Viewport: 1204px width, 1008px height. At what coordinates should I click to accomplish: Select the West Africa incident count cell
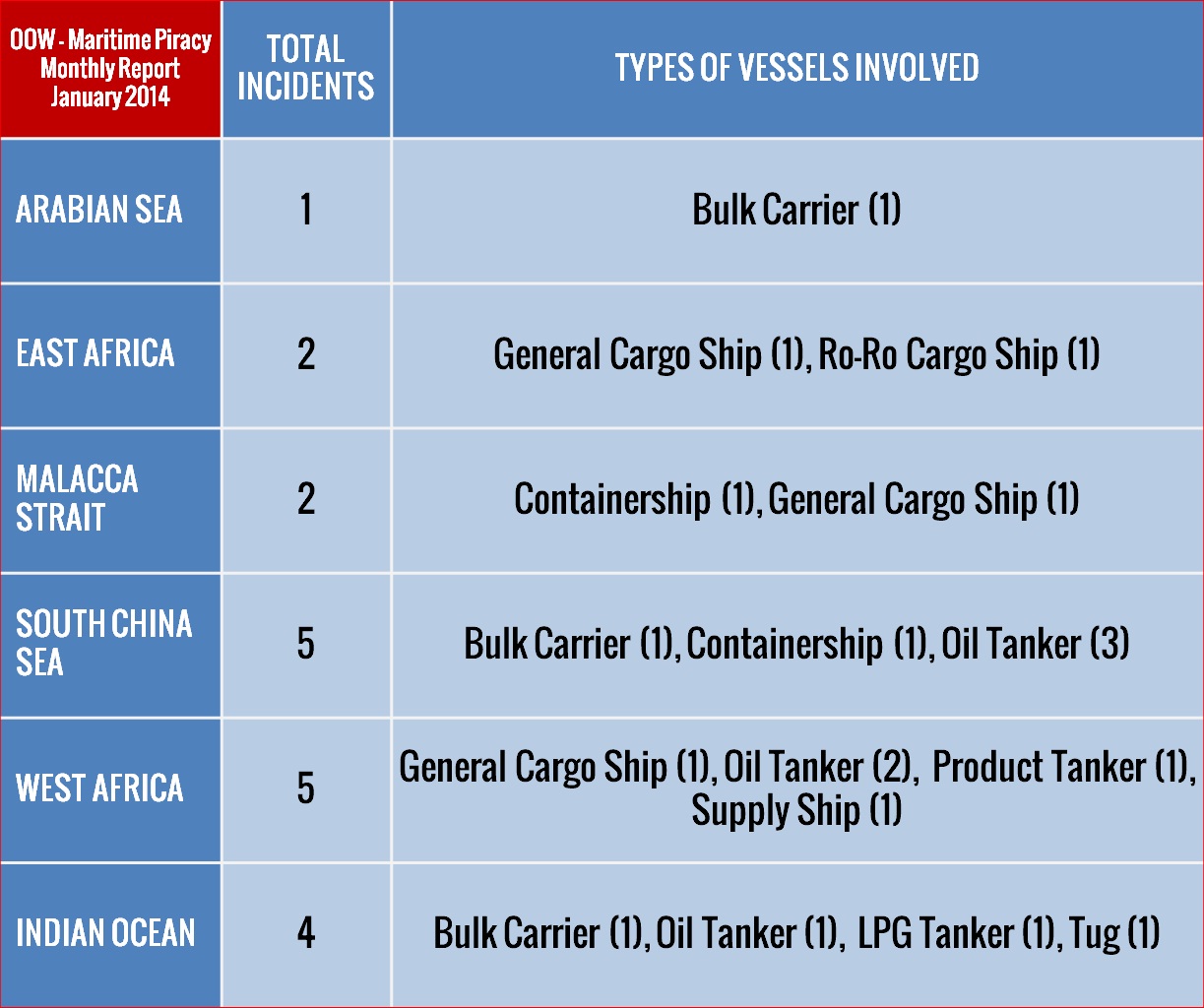click(x=306, y=788)
